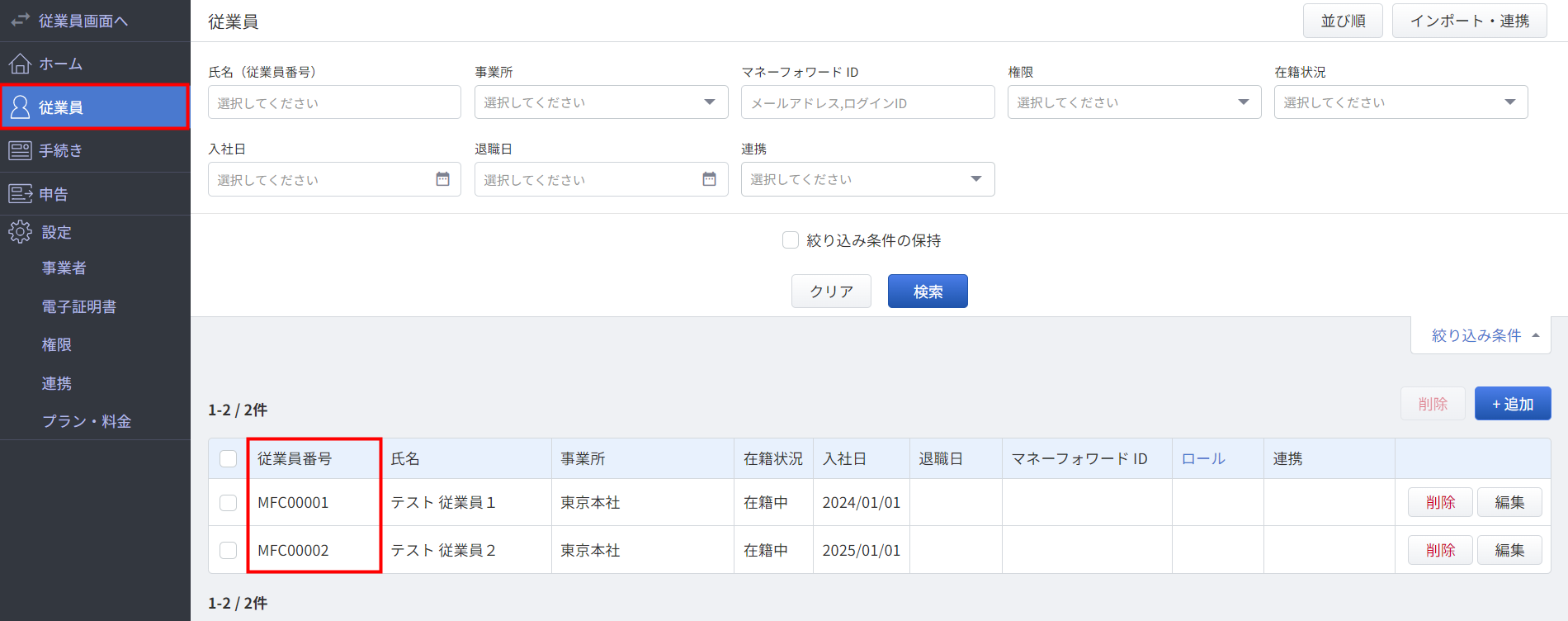Open the 事業所 dropdown filter
This screenshot has height=621, width=1568.
click(602, 102)
